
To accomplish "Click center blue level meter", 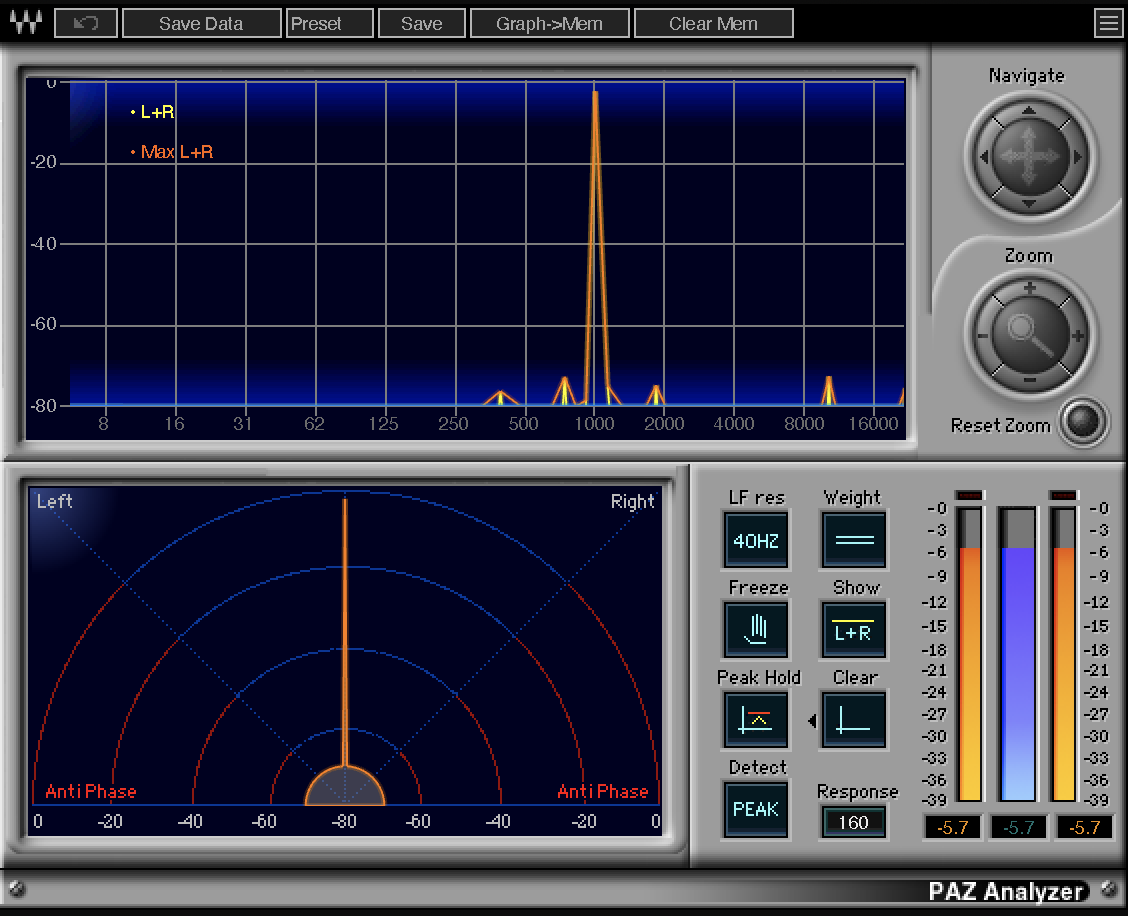I will click(1019, 653).
